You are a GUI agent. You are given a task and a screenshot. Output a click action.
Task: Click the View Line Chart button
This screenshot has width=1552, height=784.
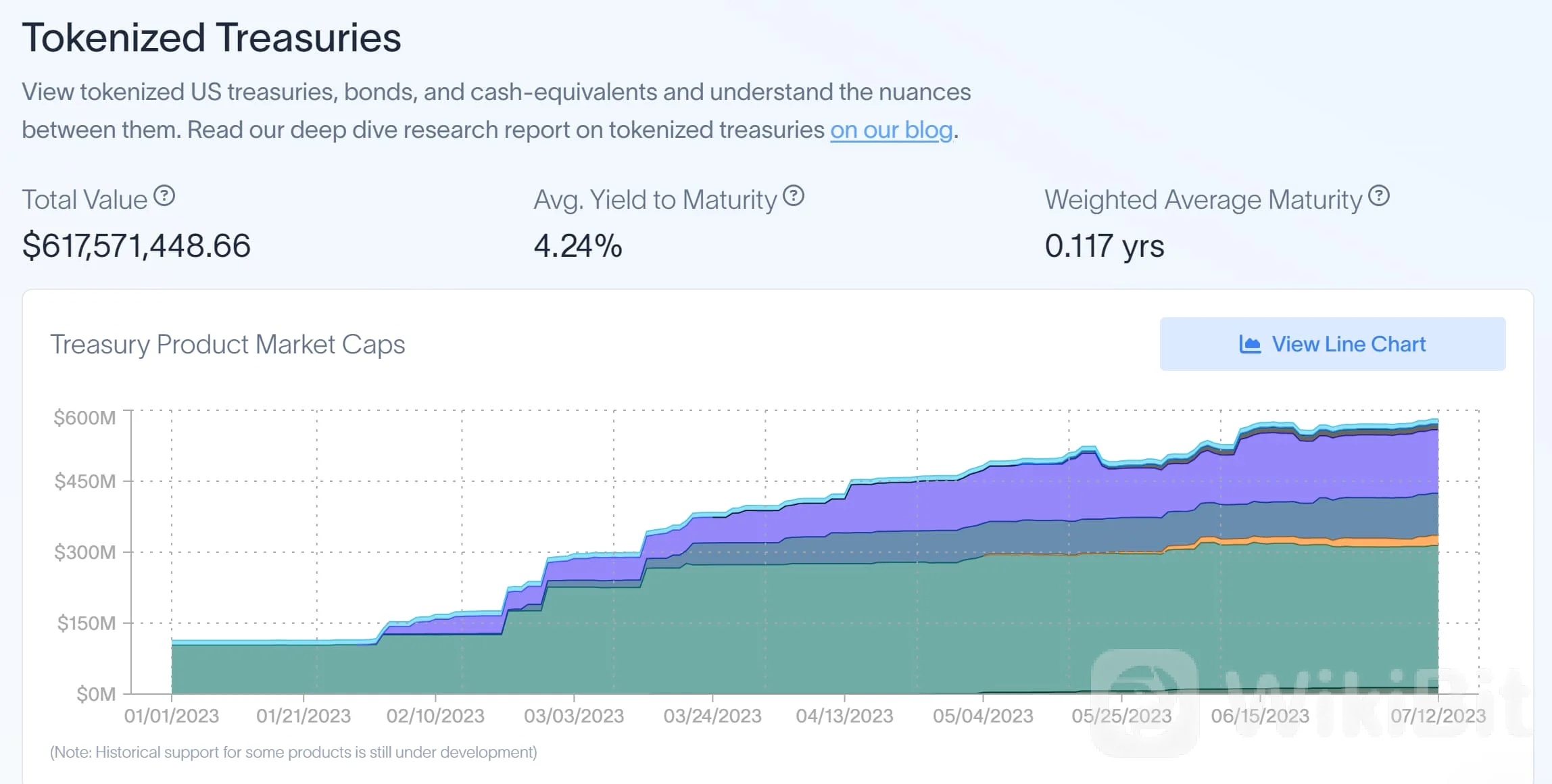pos(1332,344)
